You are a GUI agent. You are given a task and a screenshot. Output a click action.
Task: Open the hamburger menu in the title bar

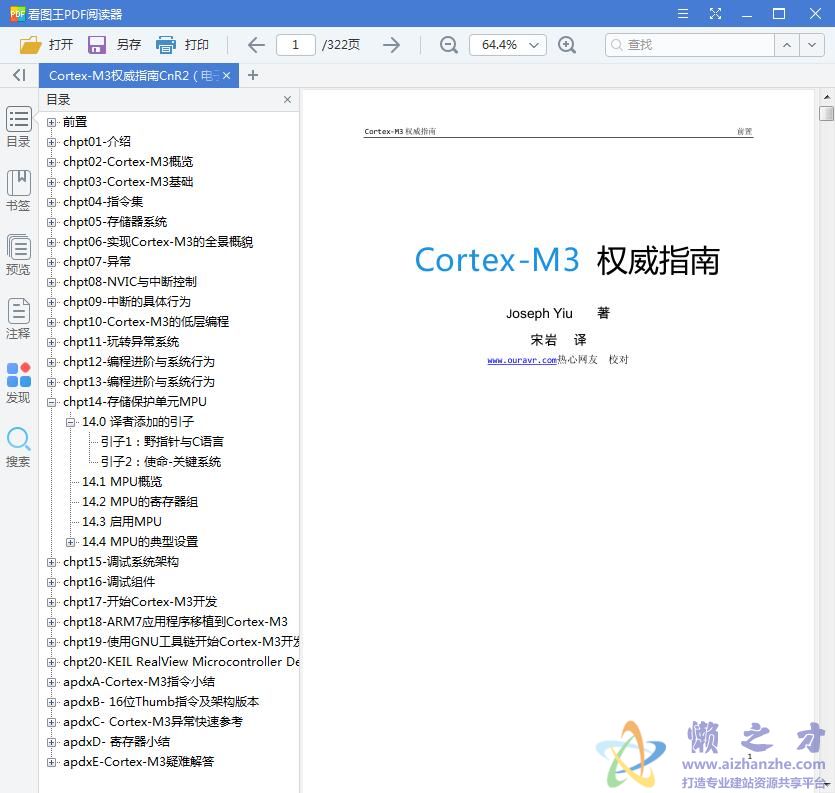point(685,14)
